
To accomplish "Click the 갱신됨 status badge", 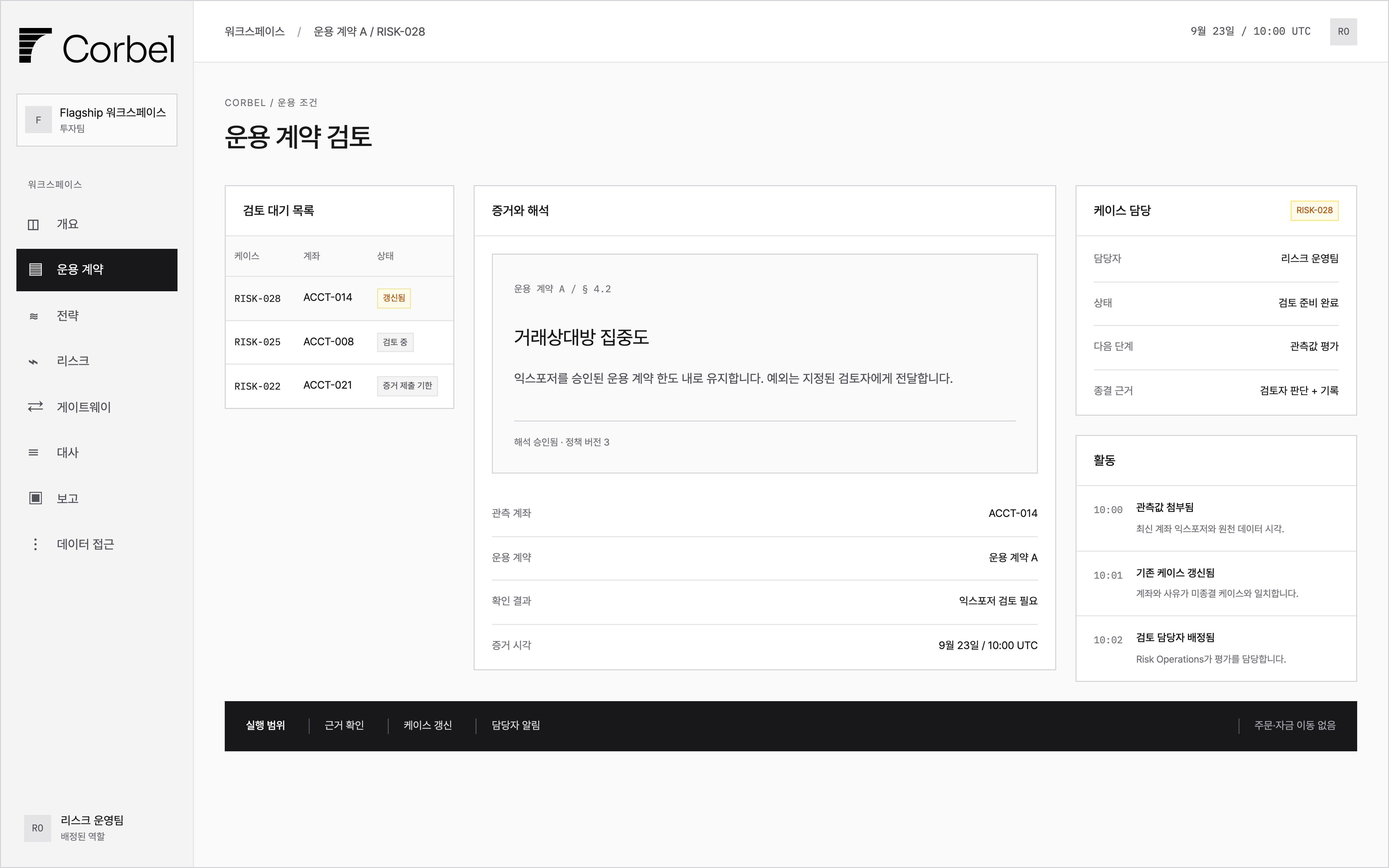I will (394, 298).
